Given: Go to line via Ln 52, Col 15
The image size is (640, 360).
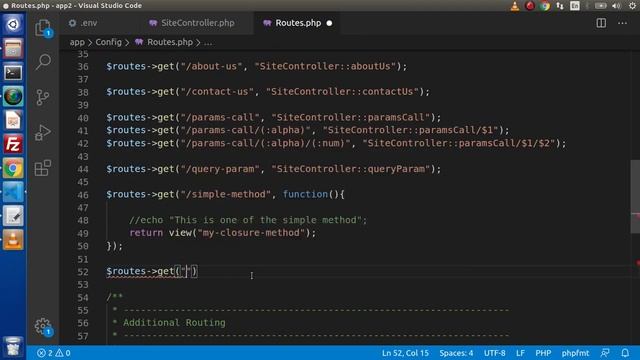Looking at the screenshot, I should pyautogui.click(x=405, y=353).
